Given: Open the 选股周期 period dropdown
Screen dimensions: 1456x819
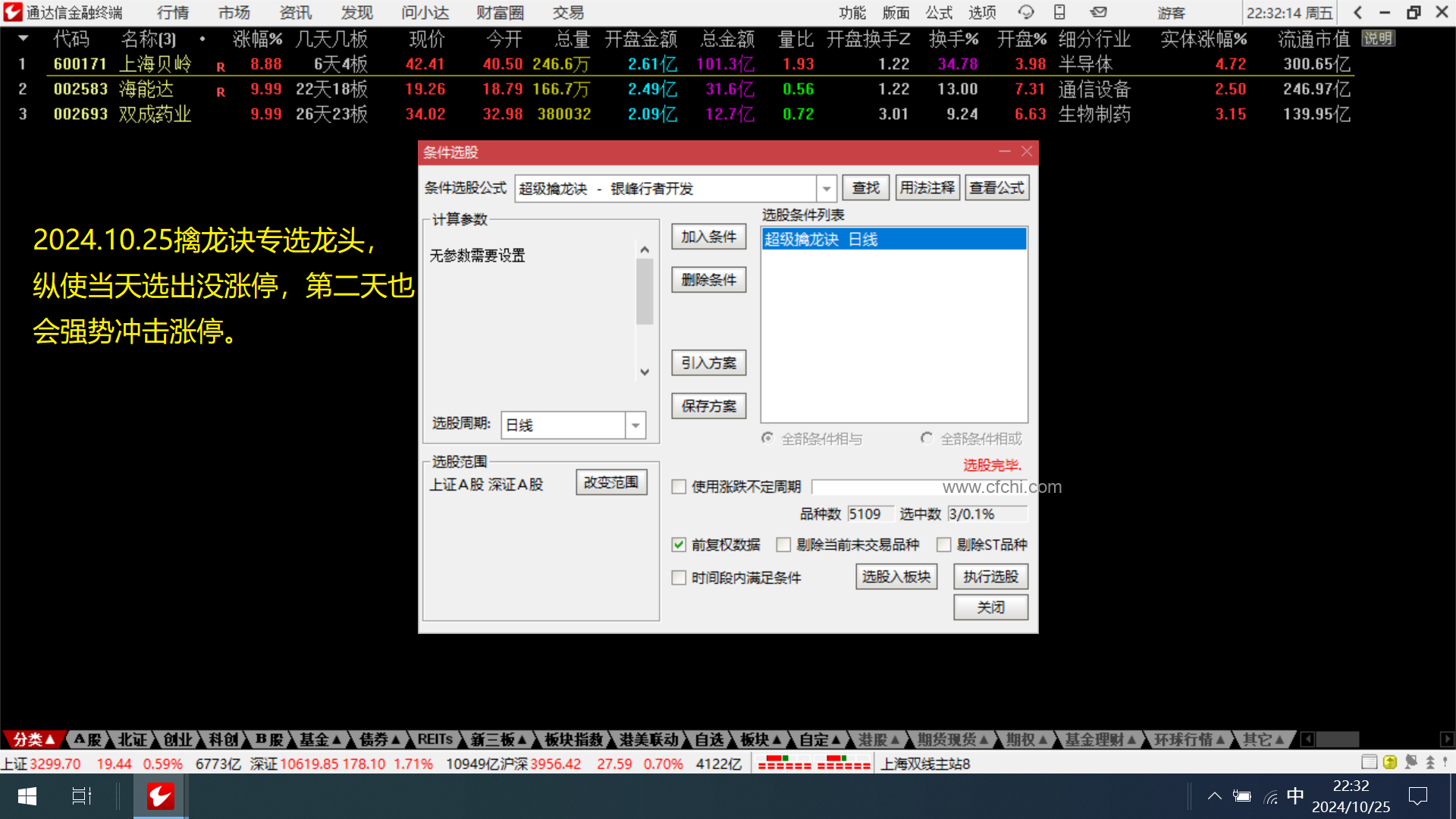Looking at the screenshot, I should coord(635,425).
